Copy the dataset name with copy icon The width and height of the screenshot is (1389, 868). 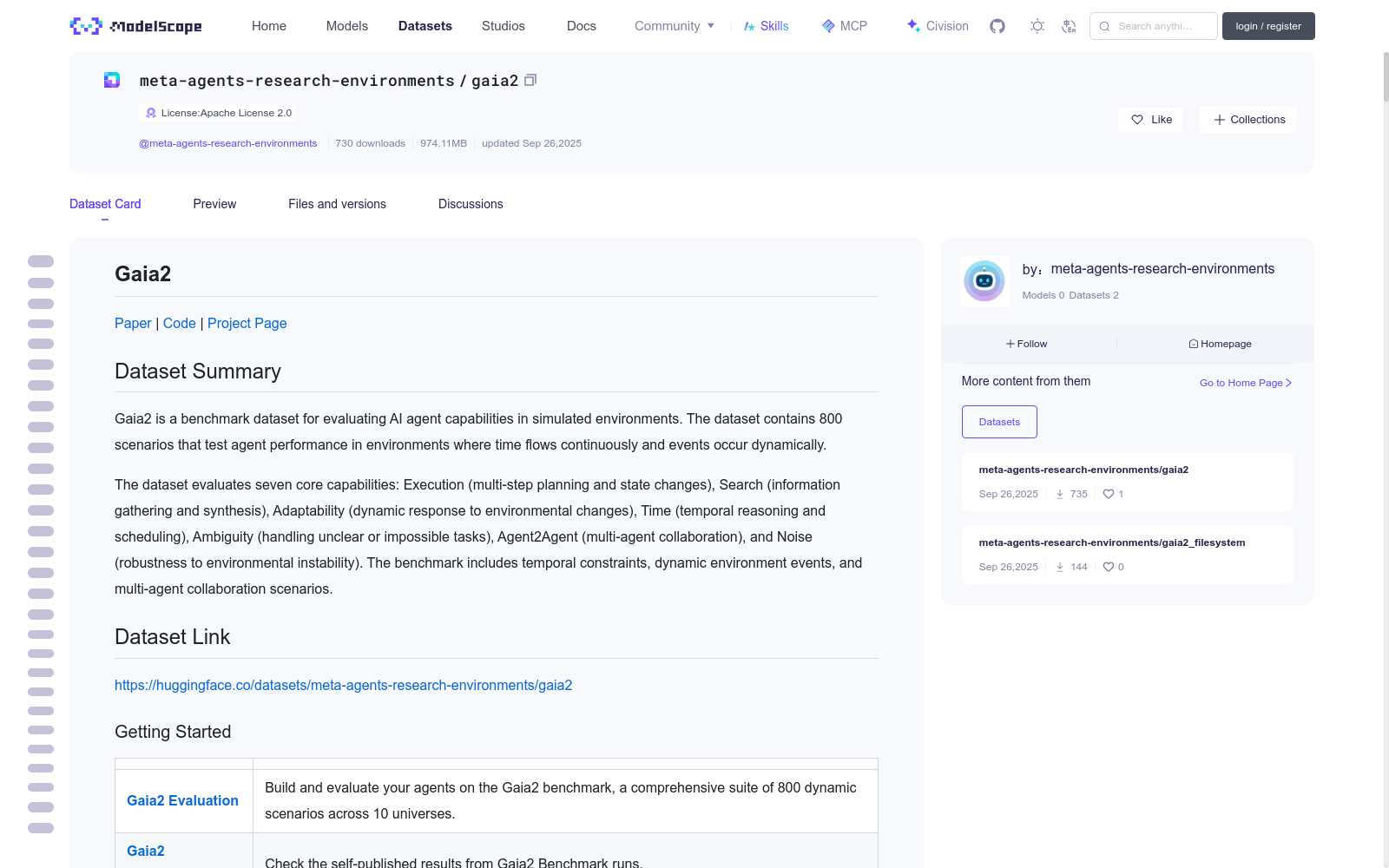(530, 80)
